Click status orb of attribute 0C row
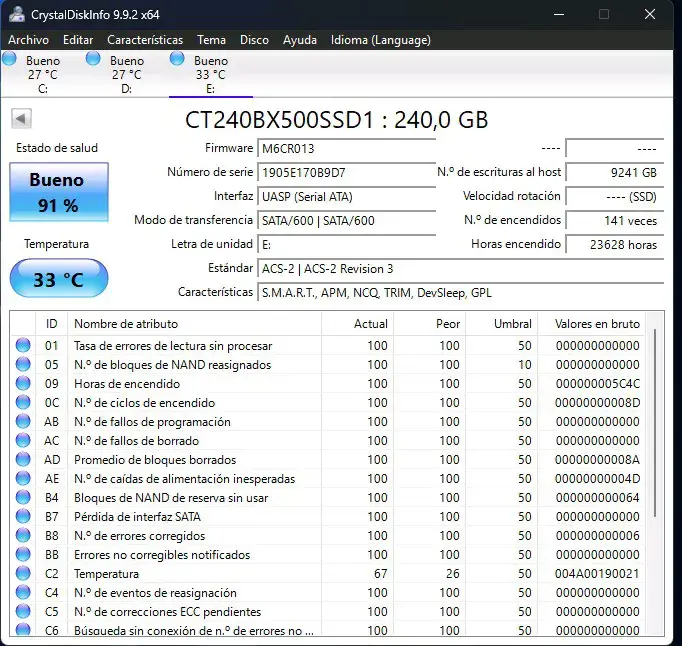 point(23,402)
